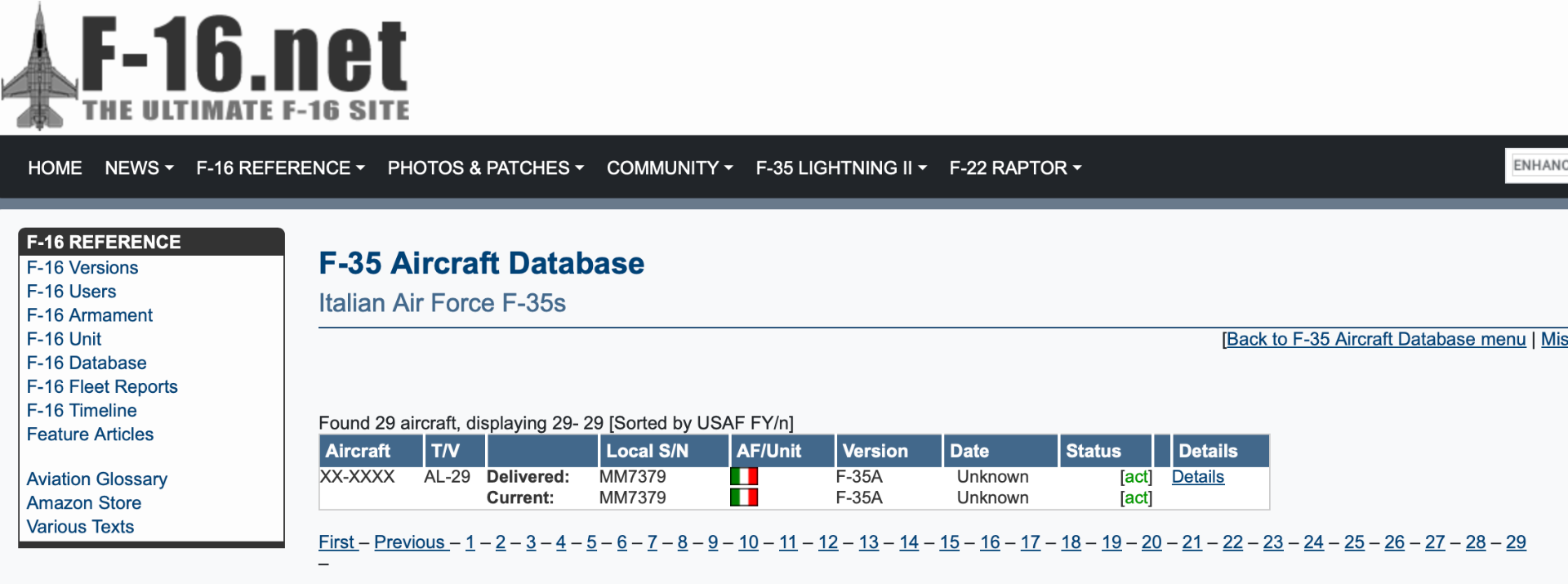Open the COMMUNITY dropdown menu
The width and height of the screenshot is (1568, 584).
pyautogui.click(x=669, y=168)
